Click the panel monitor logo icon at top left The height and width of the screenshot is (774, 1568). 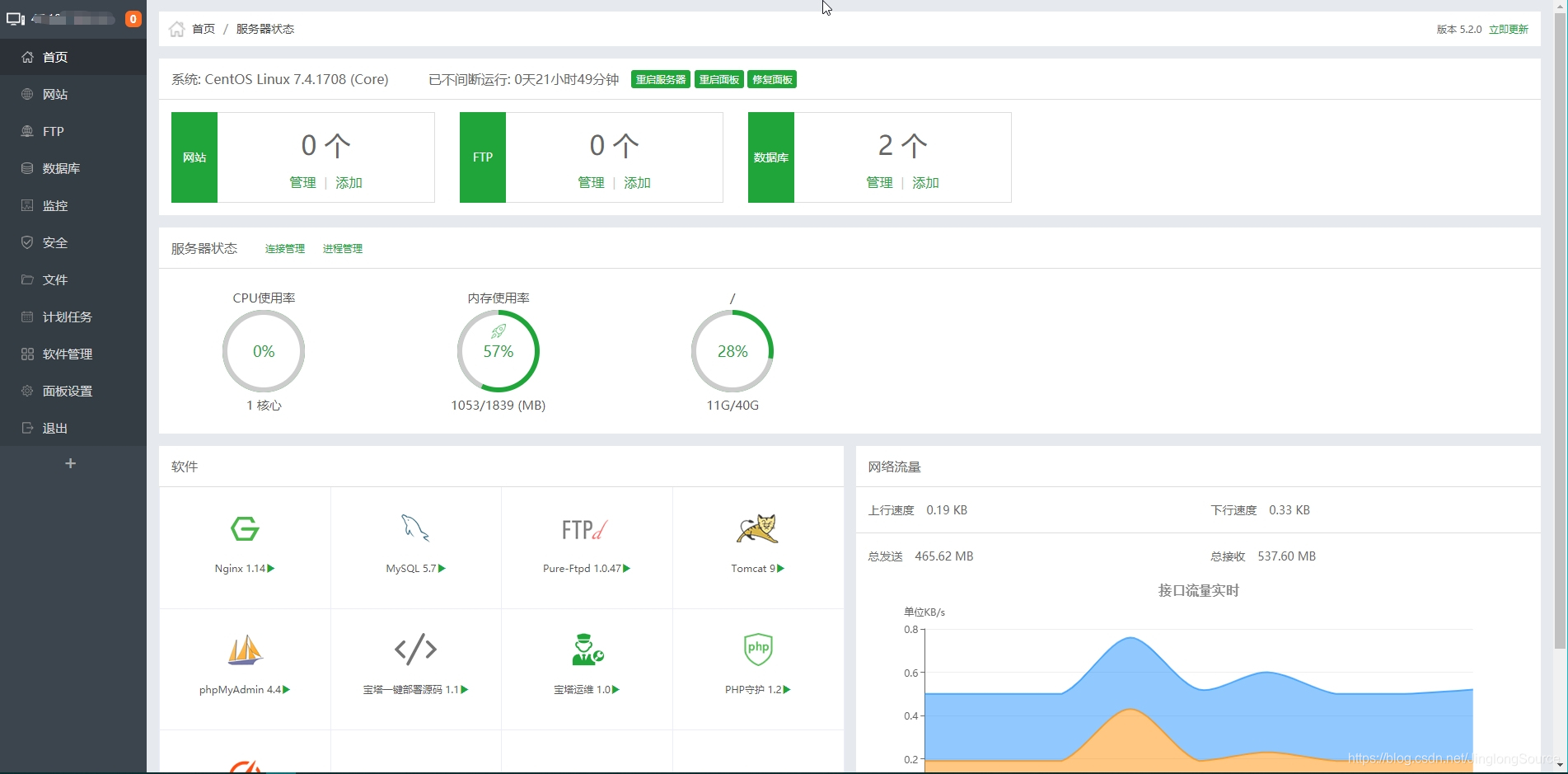tap(15, 19)
